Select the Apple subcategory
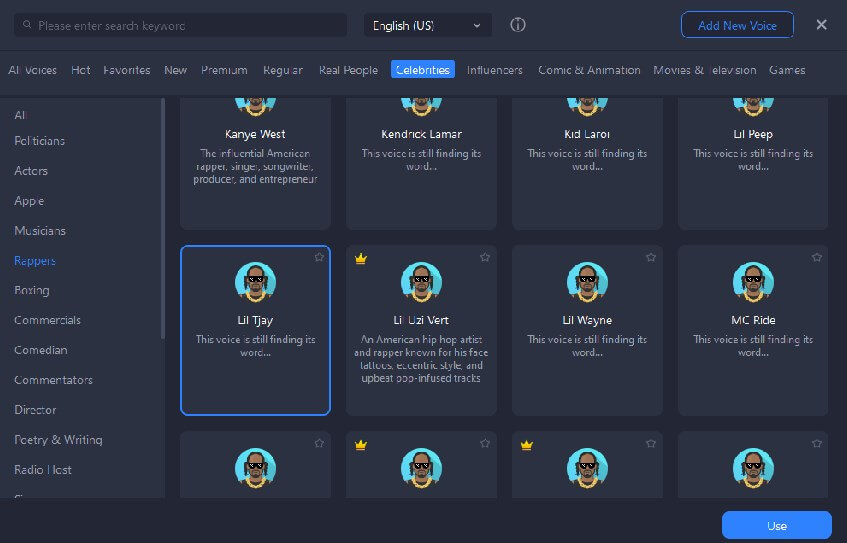The width and height of the screenshot is (847, 543). [29, 201]
